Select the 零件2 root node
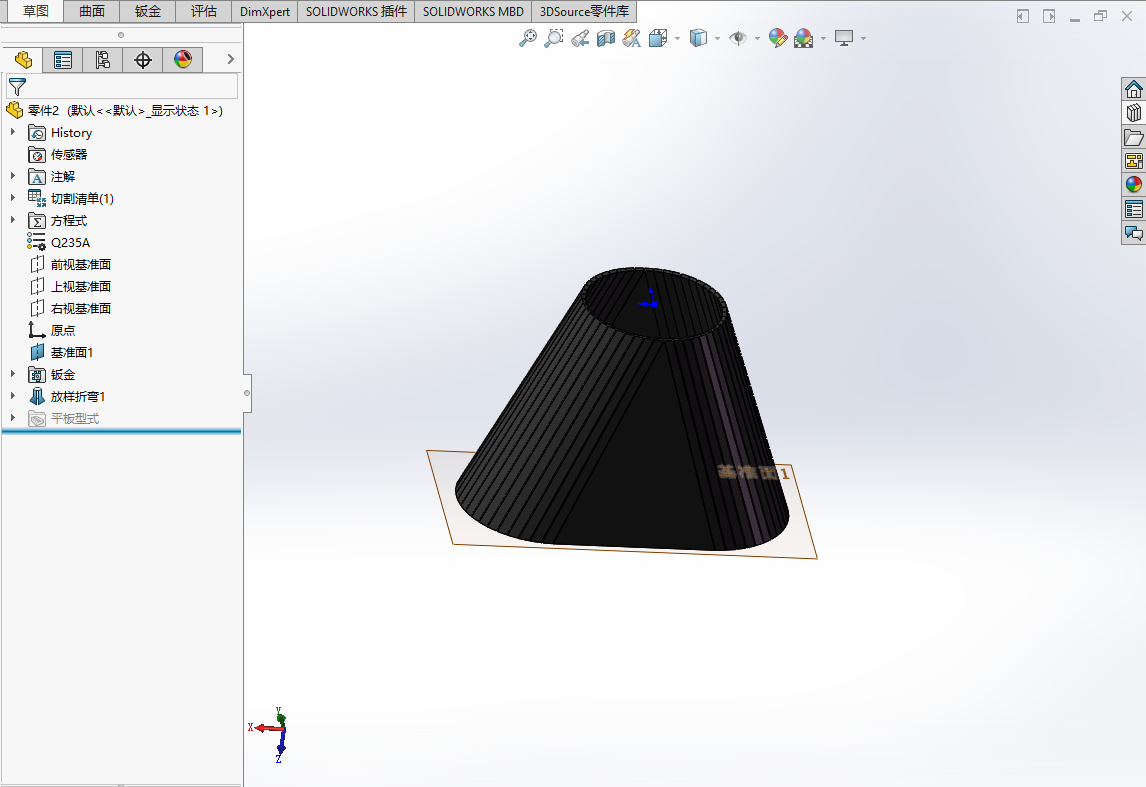 (x=124, y=110)
